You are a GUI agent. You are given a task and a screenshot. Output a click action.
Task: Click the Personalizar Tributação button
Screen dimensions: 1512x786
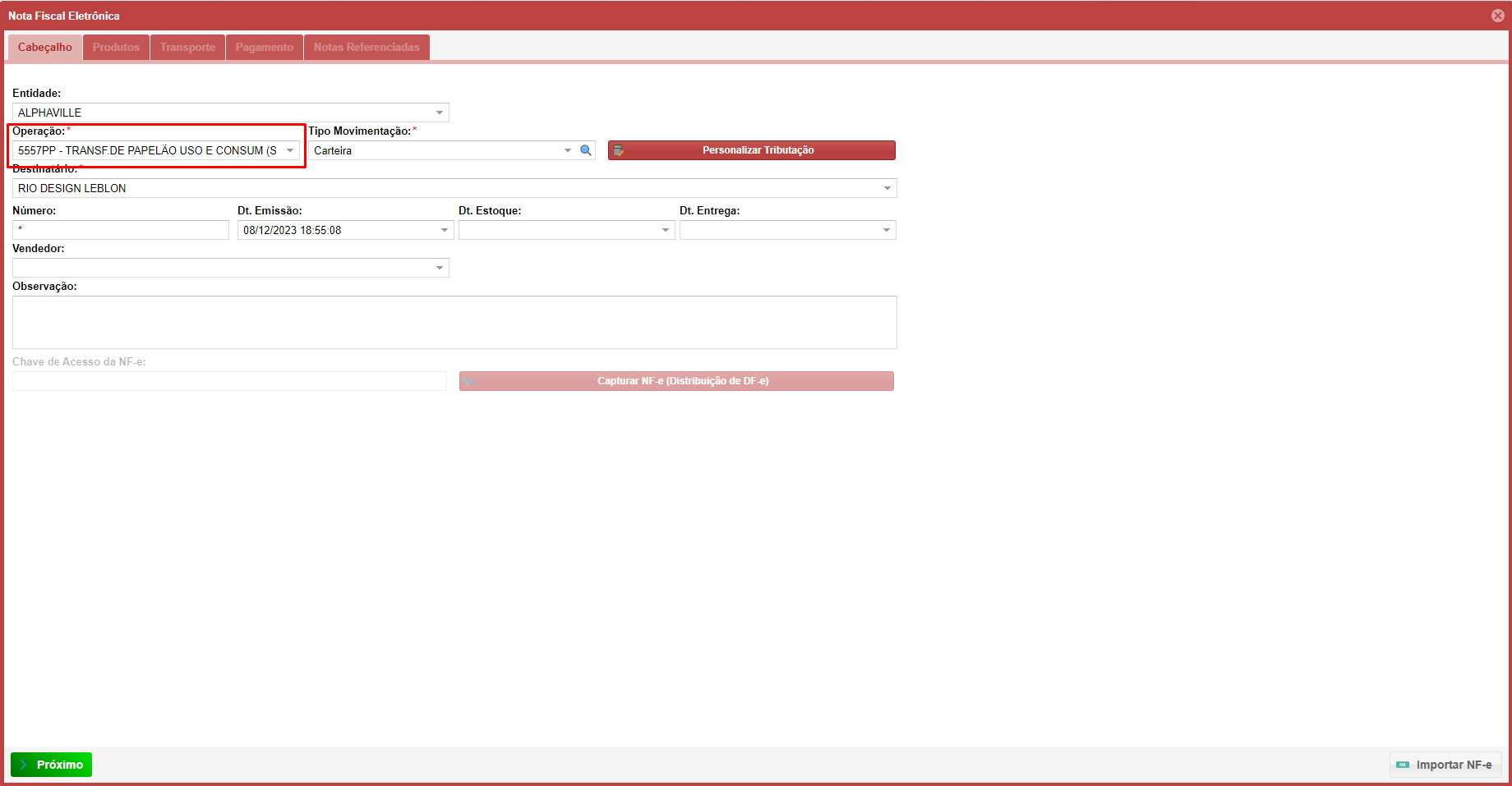pyautogui.click(x=751, y=150)
